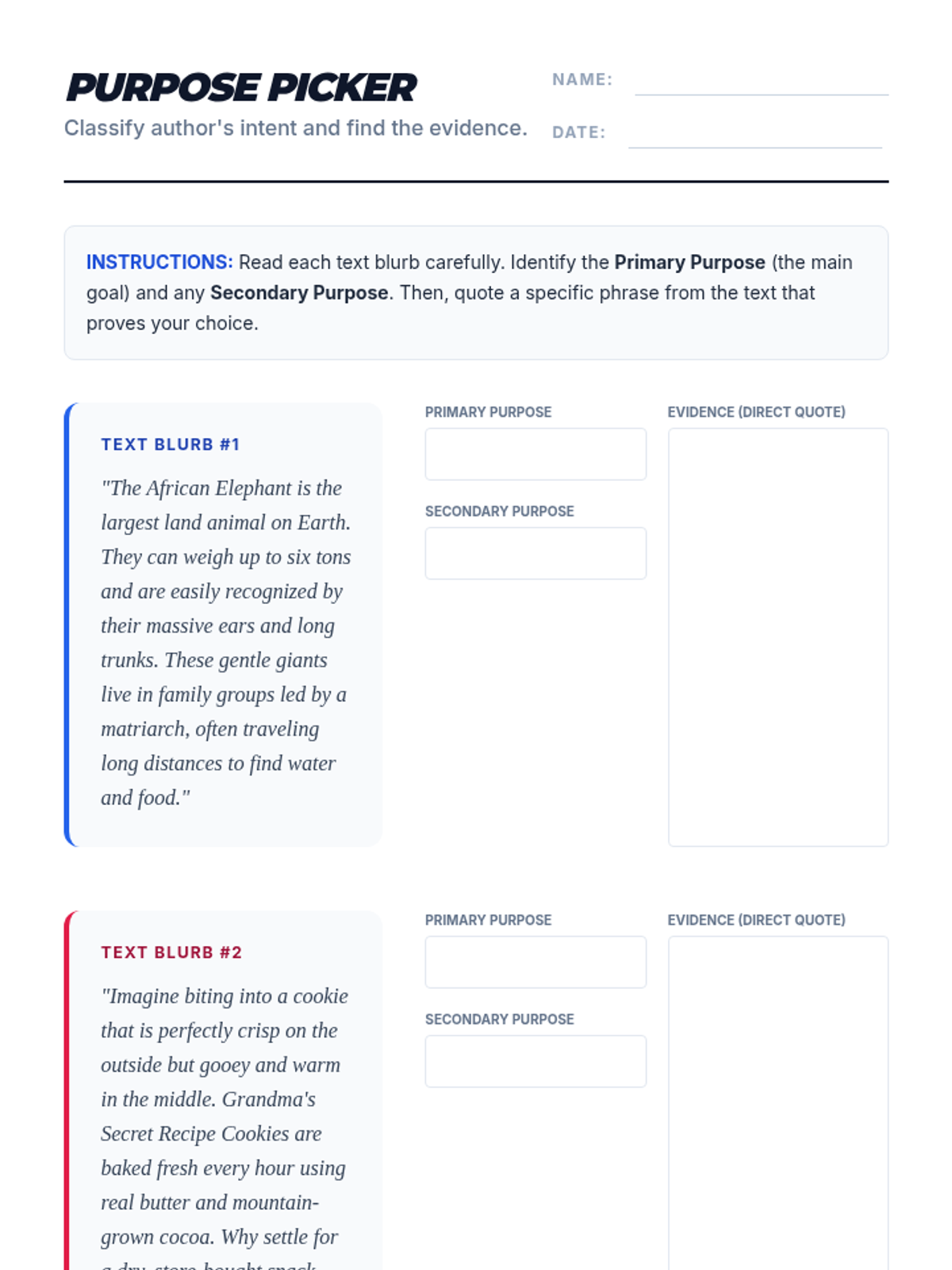Click the Date input line
Screen dimensions: 952x1270
755,133
